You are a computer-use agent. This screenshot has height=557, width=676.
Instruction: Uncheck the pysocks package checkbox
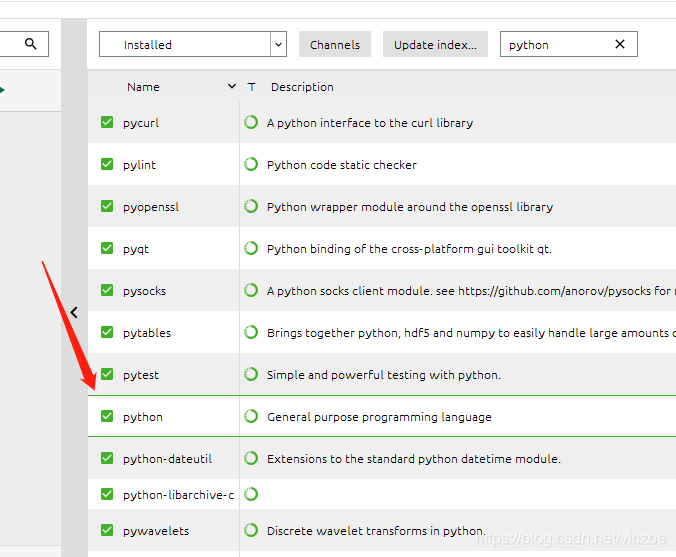pos(107,290)
